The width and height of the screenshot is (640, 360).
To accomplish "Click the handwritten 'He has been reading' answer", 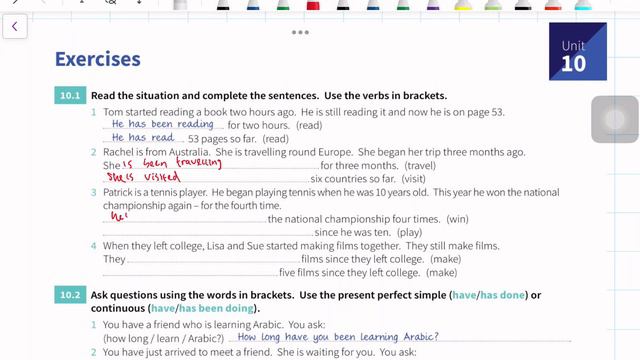I will coord(163,124).
